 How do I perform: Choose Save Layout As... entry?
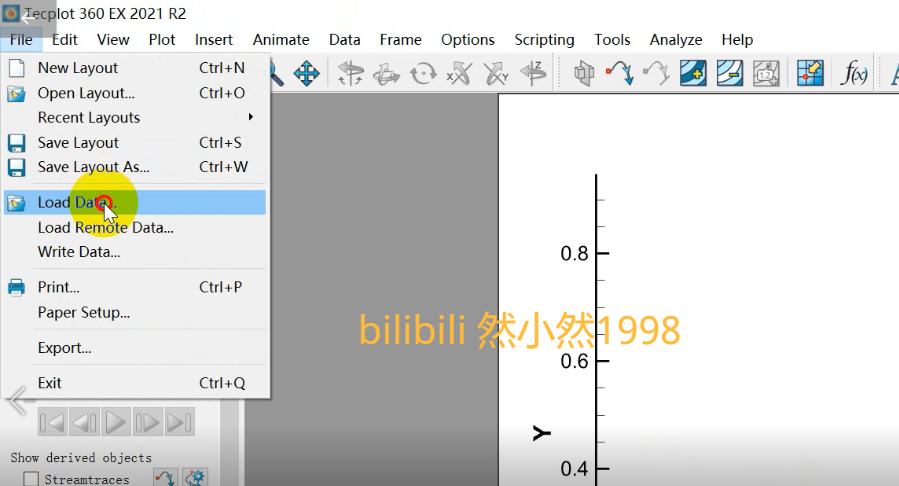pyautogui.click(x=135, y=167)
